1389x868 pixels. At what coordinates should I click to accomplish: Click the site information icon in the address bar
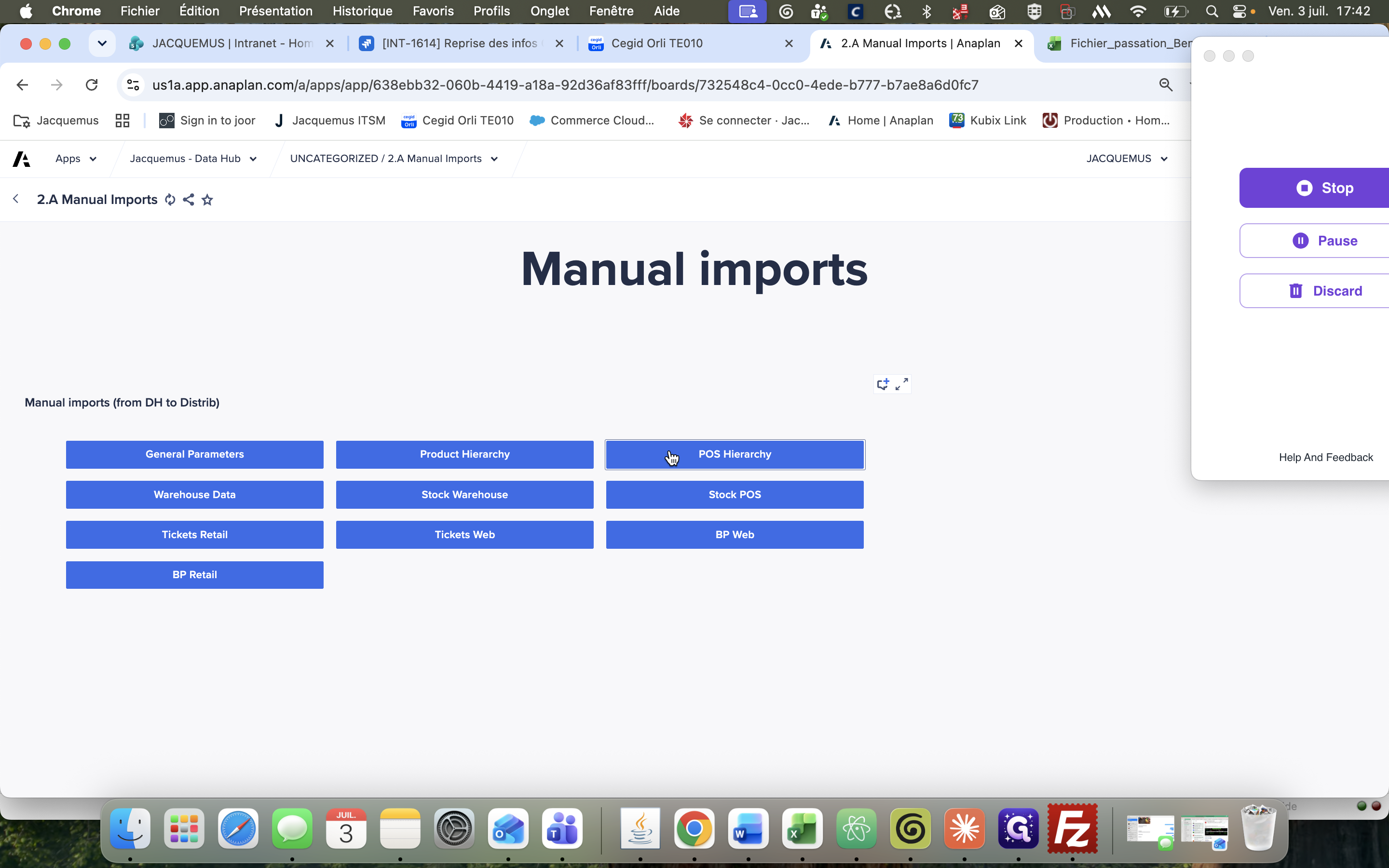point(133,85)
